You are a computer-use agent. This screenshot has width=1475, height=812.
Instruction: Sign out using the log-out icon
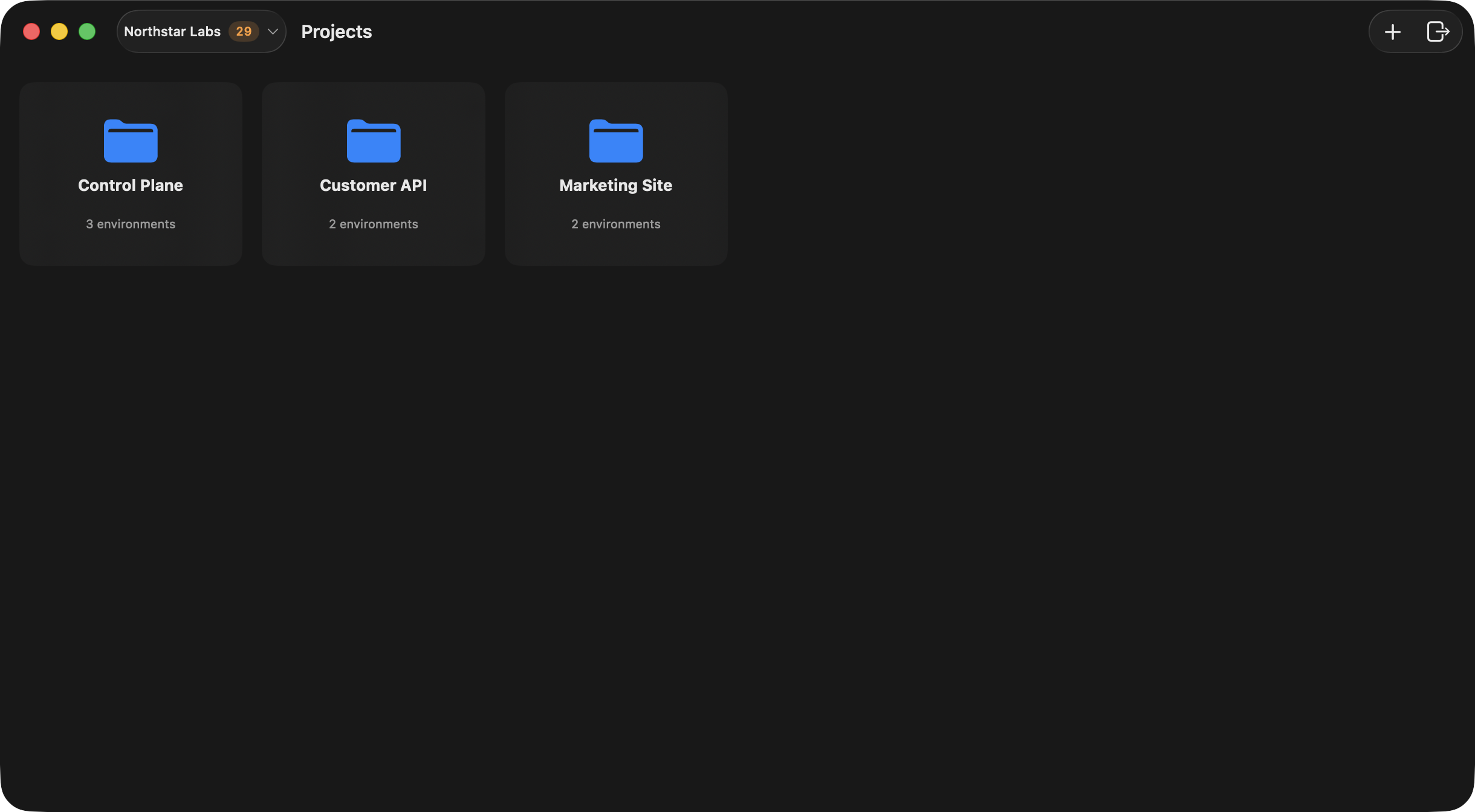click(x=1438, y=31)
